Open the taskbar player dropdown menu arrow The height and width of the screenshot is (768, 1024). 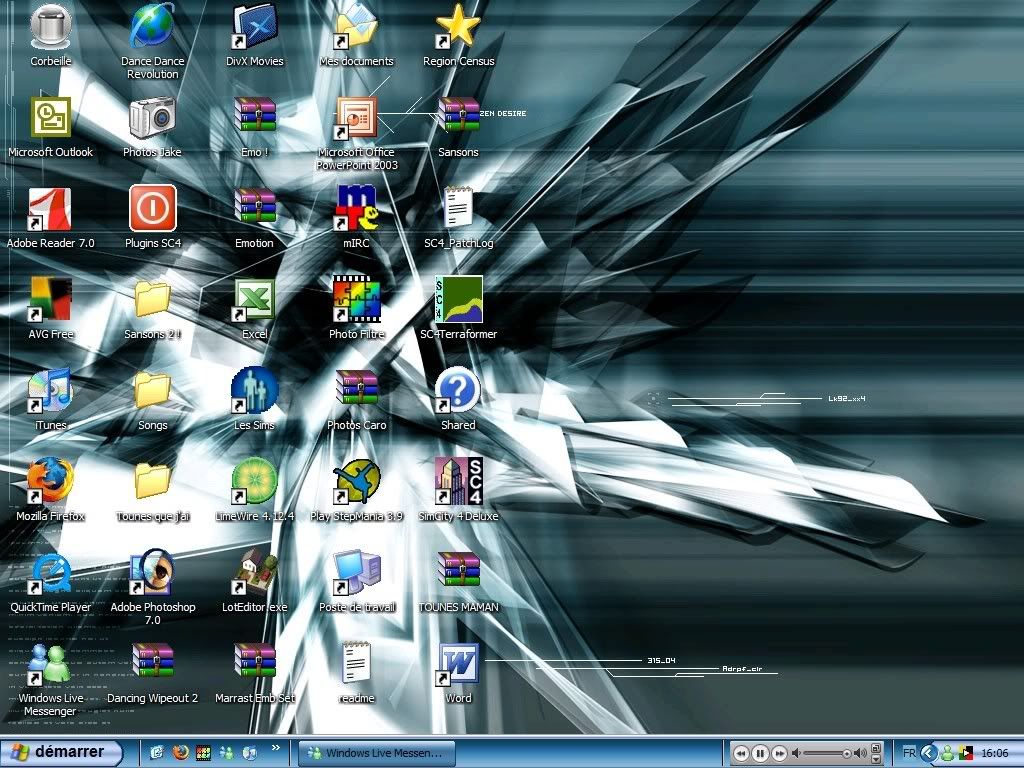click(876, 759)
